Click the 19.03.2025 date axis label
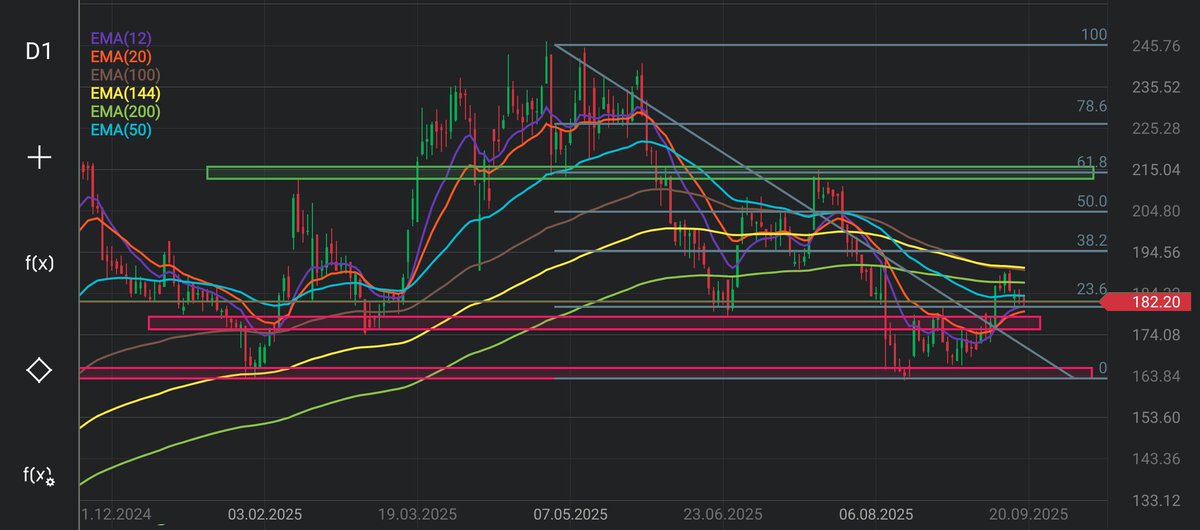The height and width of the screenshot is (530, 1200). pos(417,515)
